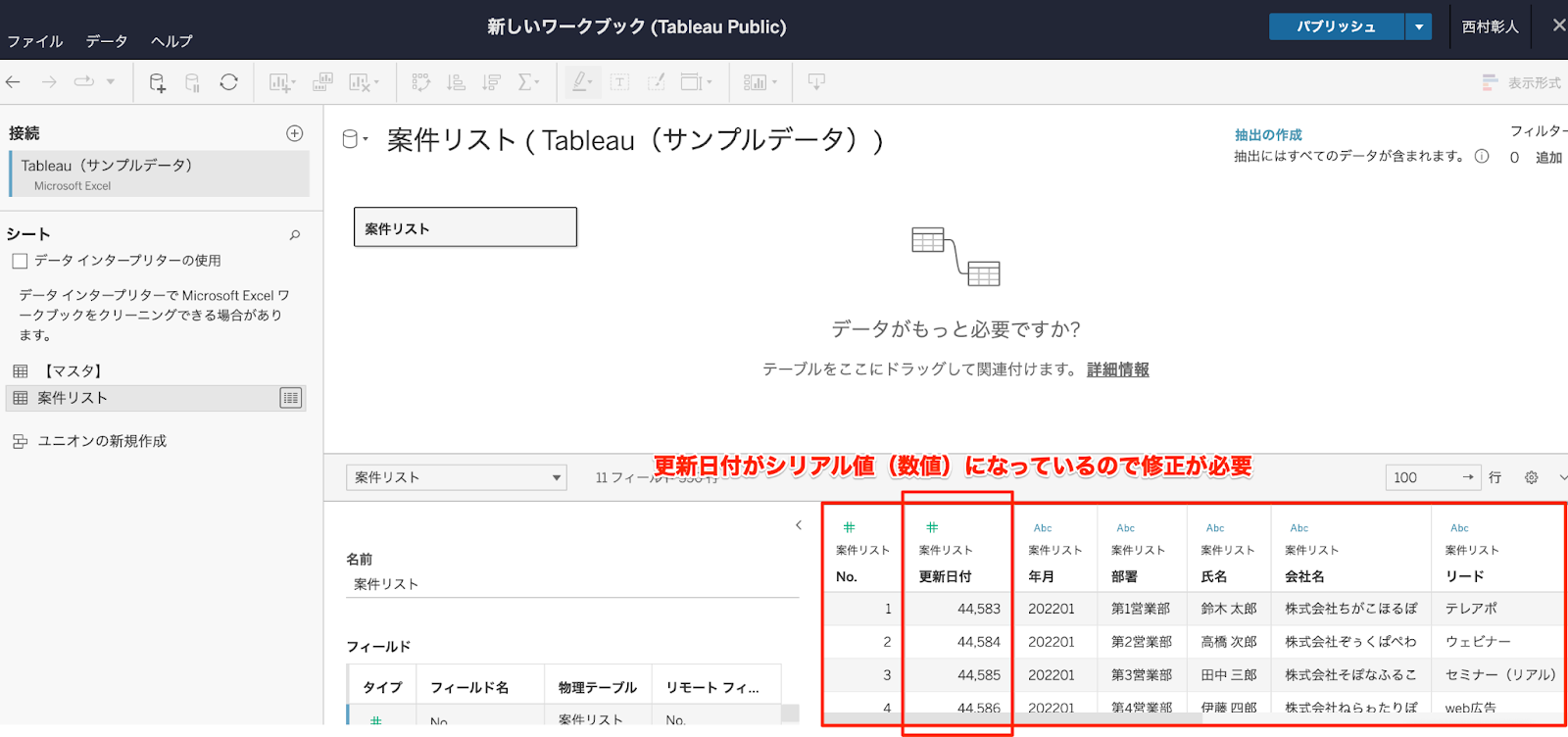This screenshot has height=737, width=1568.
Task: Click the row count field showing 100
Action: tap(1433, 477)
